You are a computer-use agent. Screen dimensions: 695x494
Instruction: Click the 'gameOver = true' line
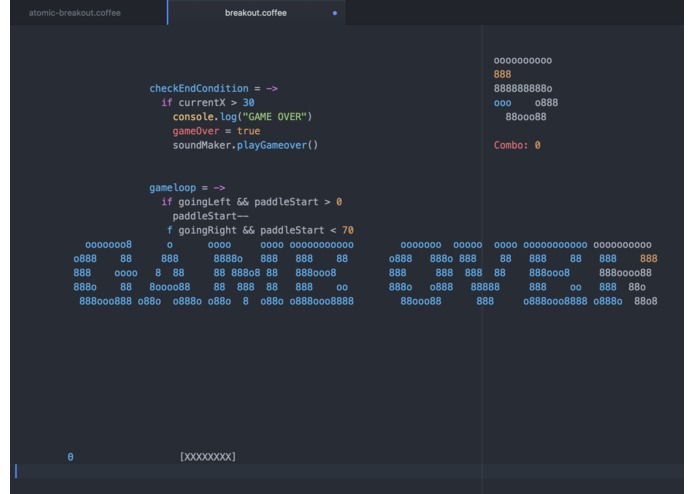[x=216, y=131]
